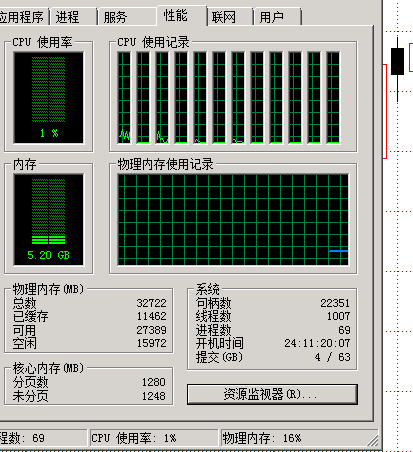413x452 pixels.
Task: Select the 空闲 value 15972
Action: click(151, 343)
